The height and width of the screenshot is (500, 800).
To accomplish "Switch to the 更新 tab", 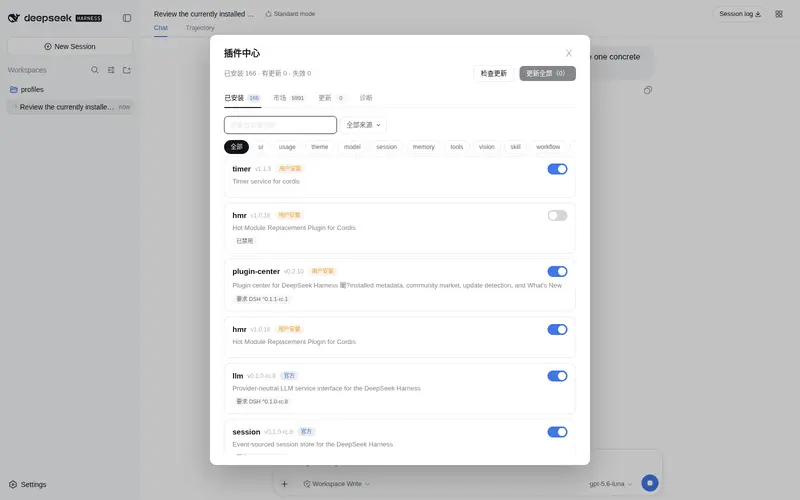I will pyautogui.click(x=331, y=98).
